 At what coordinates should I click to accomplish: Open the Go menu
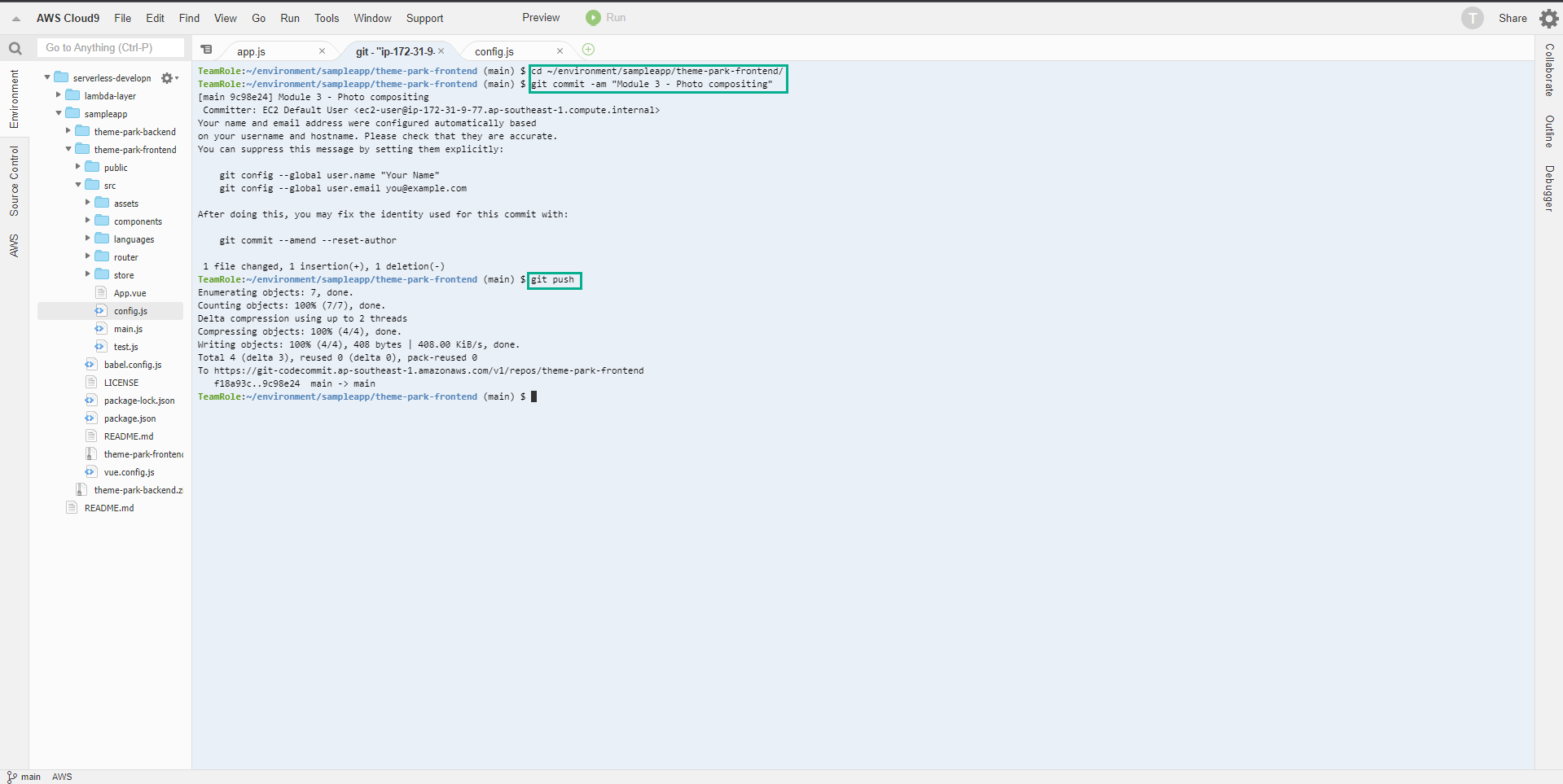tap(259, 18)
